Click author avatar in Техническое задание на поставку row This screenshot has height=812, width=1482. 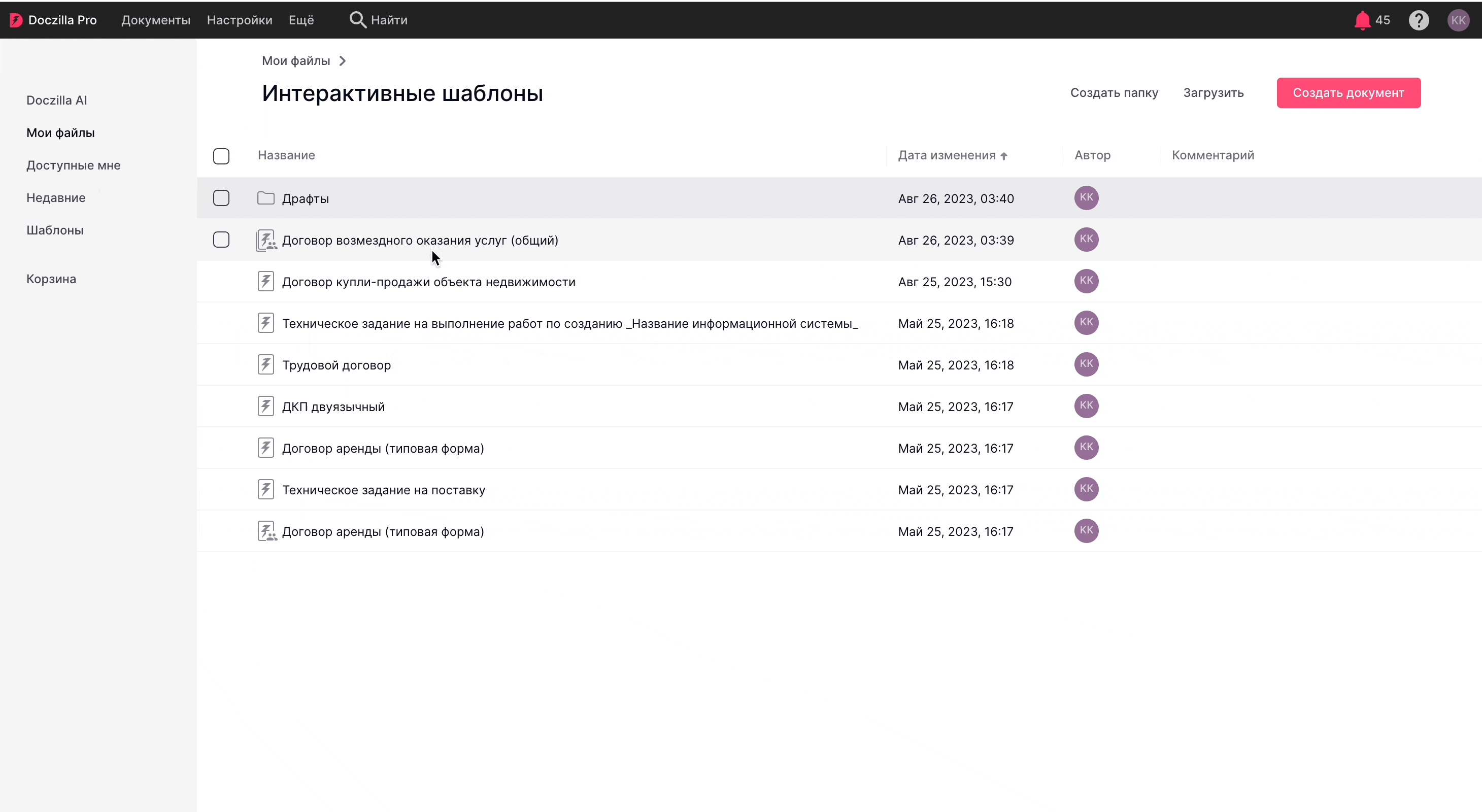[1086, 489]
